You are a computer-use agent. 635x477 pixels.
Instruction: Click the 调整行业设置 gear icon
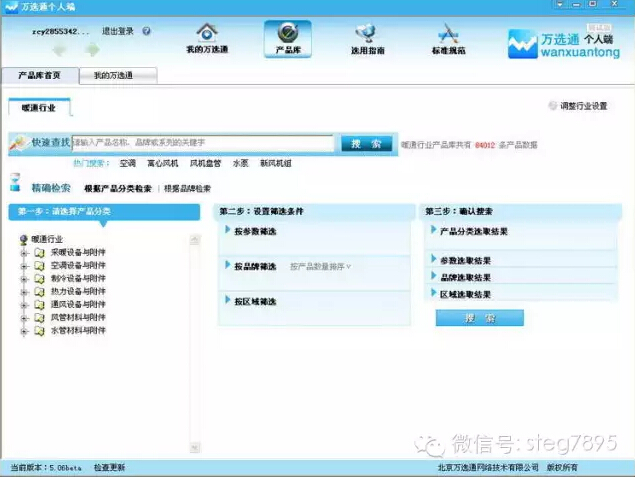click(552, 106)
